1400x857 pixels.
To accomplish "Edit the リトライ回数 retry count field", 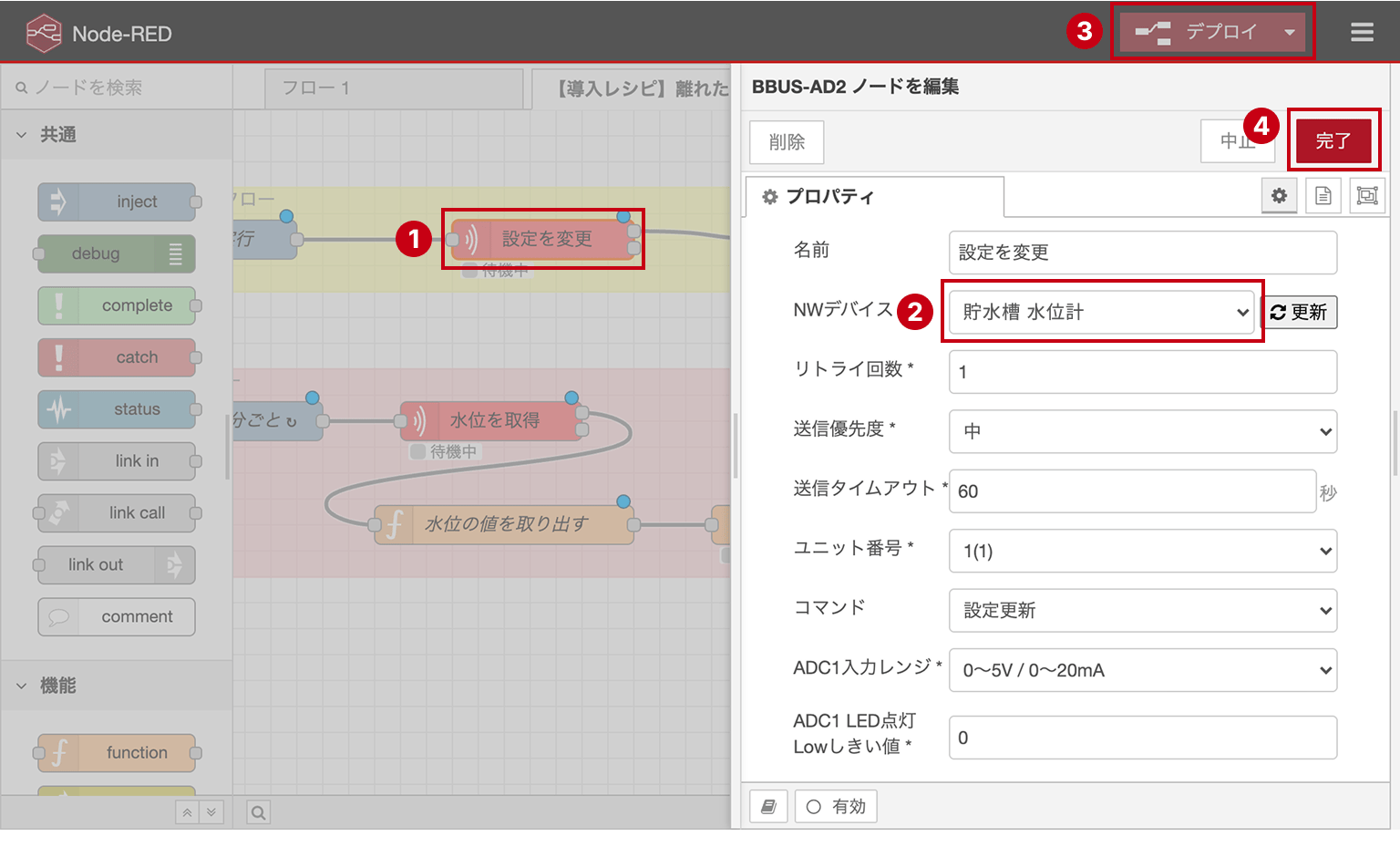I will 1143,372.
